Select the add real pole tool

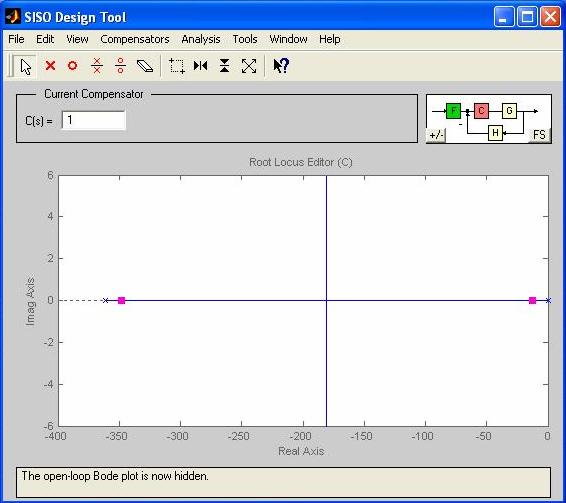pyautogui.click(x=50, y=66)
